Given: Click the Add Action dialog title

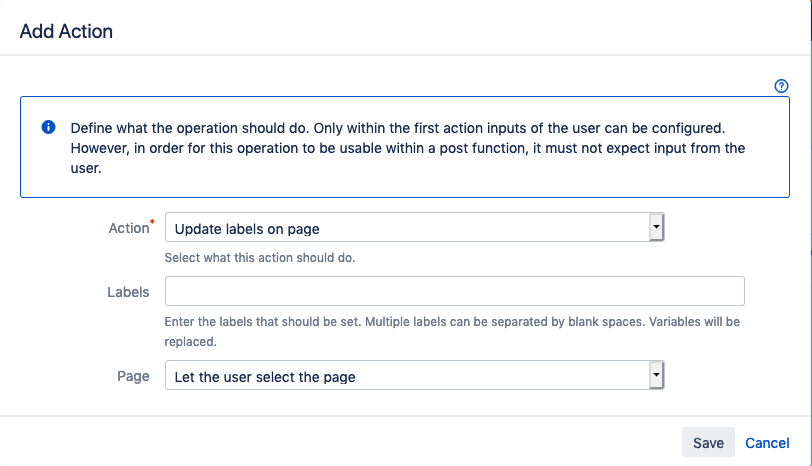Looking at the screenshot, I should click(66, 31).
